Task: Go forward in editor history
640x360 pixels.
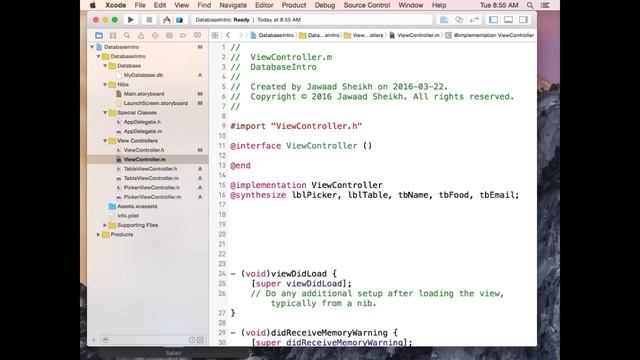Action: click(241, 36)
